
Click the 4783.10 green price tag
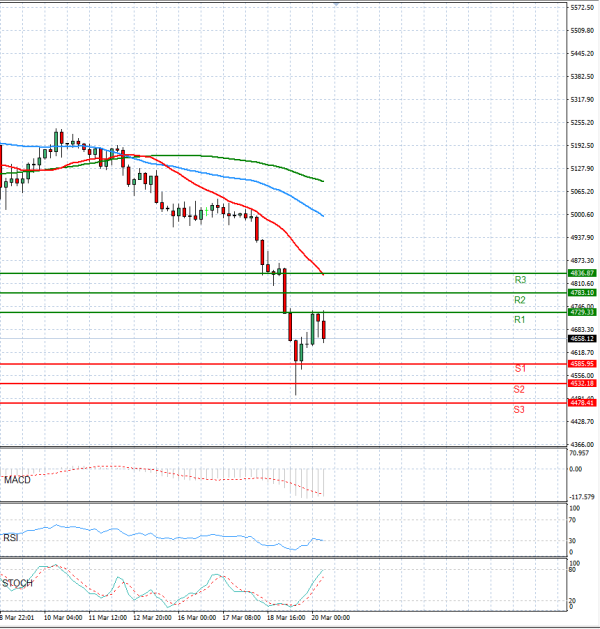pos(582,292)
